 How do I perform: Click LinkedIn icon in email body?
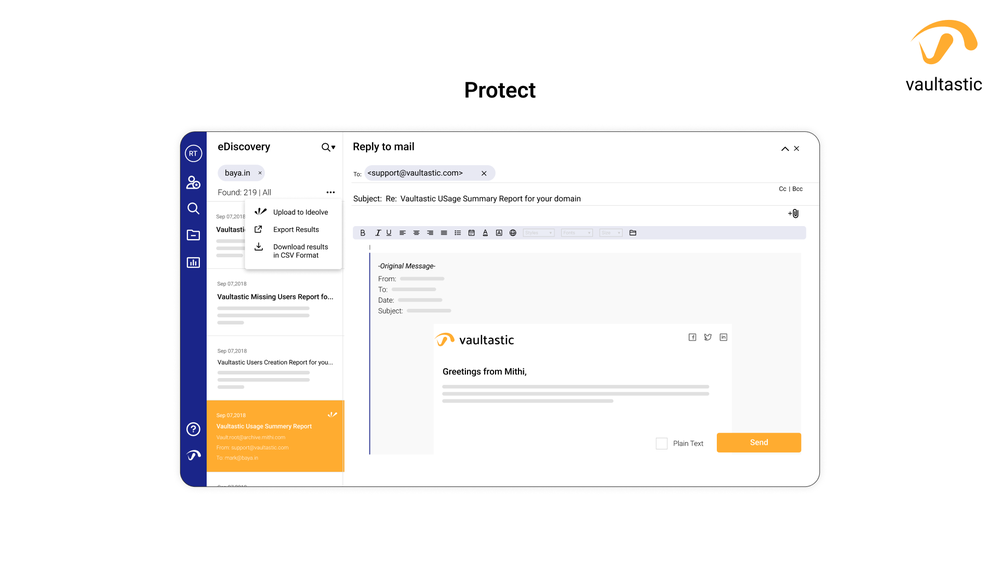tap(723, 337)
